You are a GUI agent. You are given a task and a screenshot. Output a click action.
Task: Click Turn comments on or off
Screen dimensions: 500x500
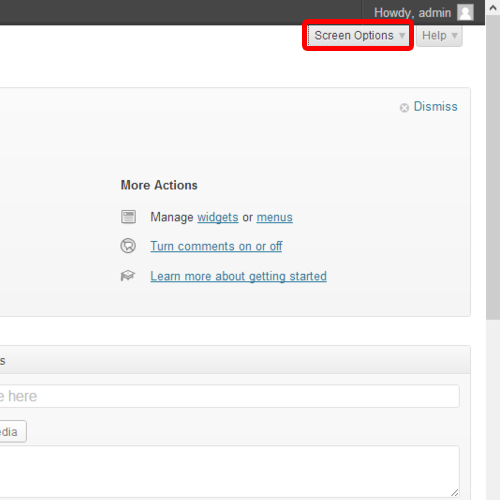tap(216, 246)
